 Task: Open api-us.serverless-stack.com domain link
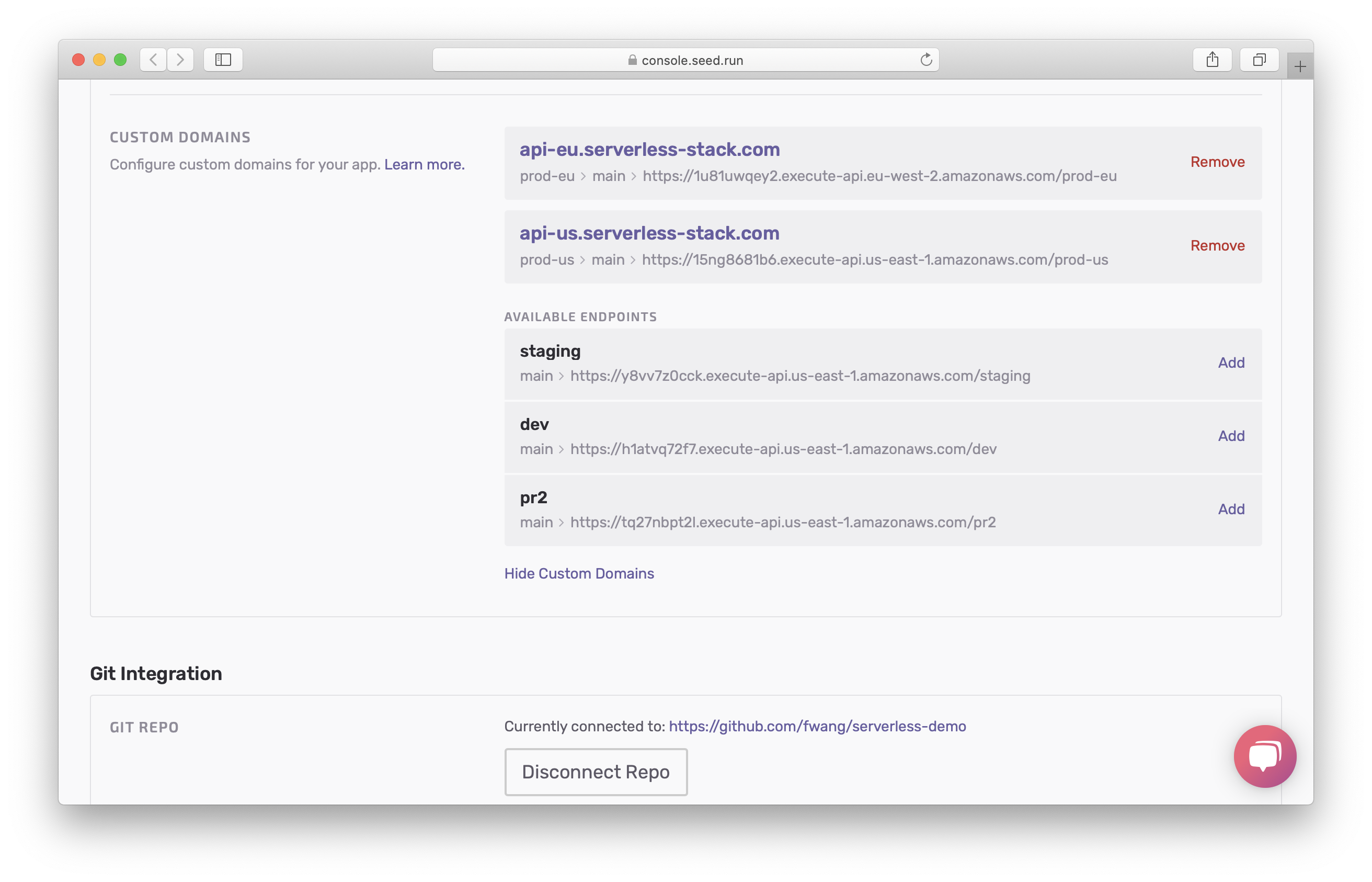click(649, 233)
